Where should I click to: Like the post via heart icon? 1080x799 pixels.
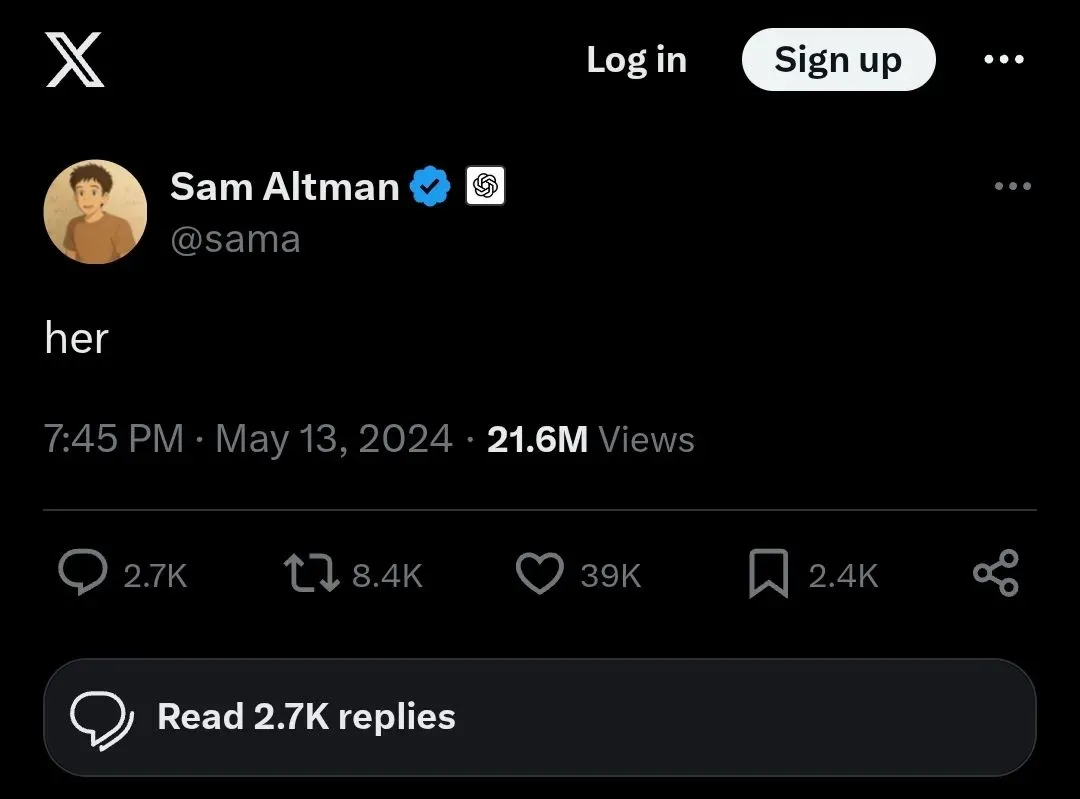[x=540, y=574]
